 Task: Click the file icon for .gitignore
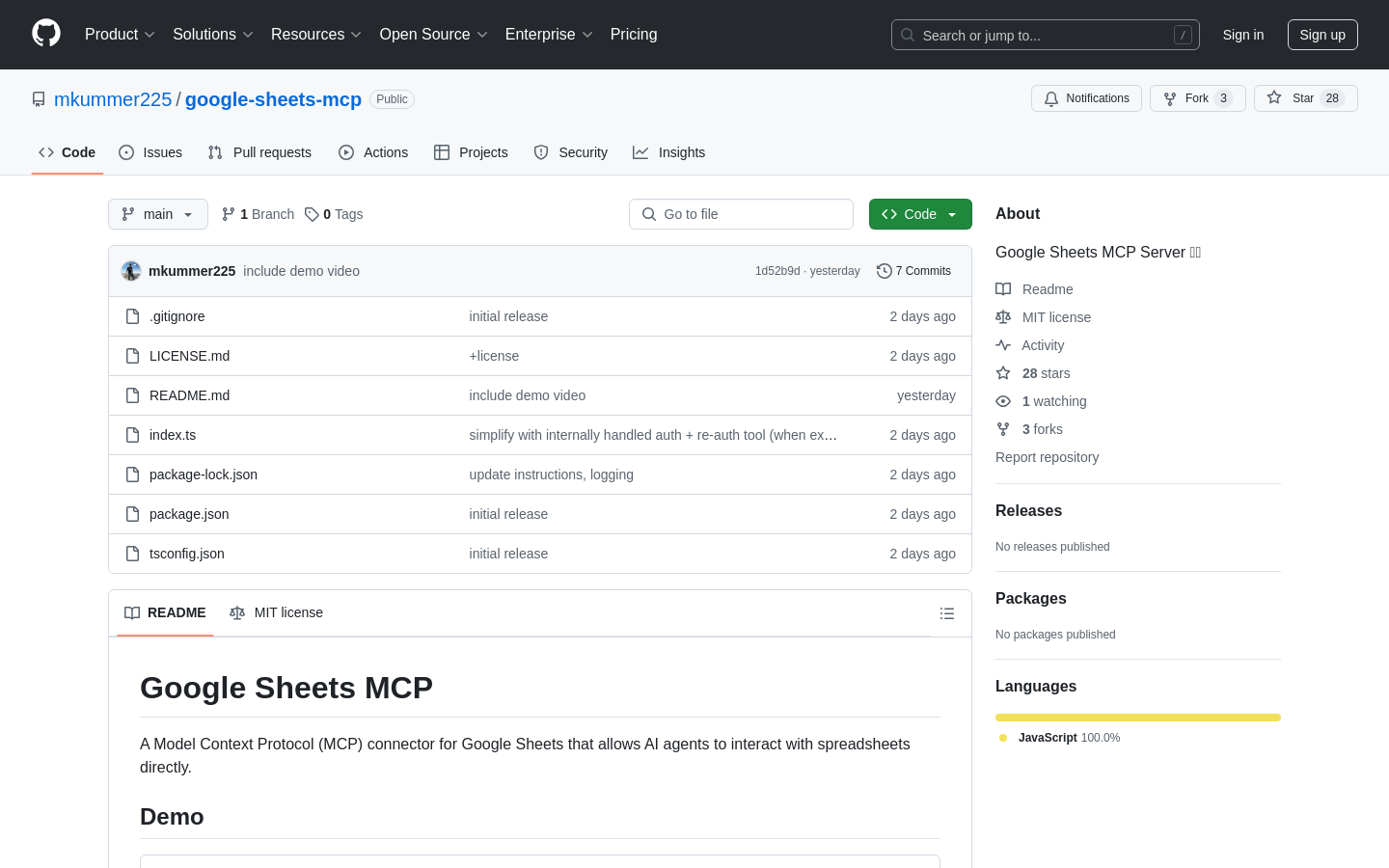133,316
